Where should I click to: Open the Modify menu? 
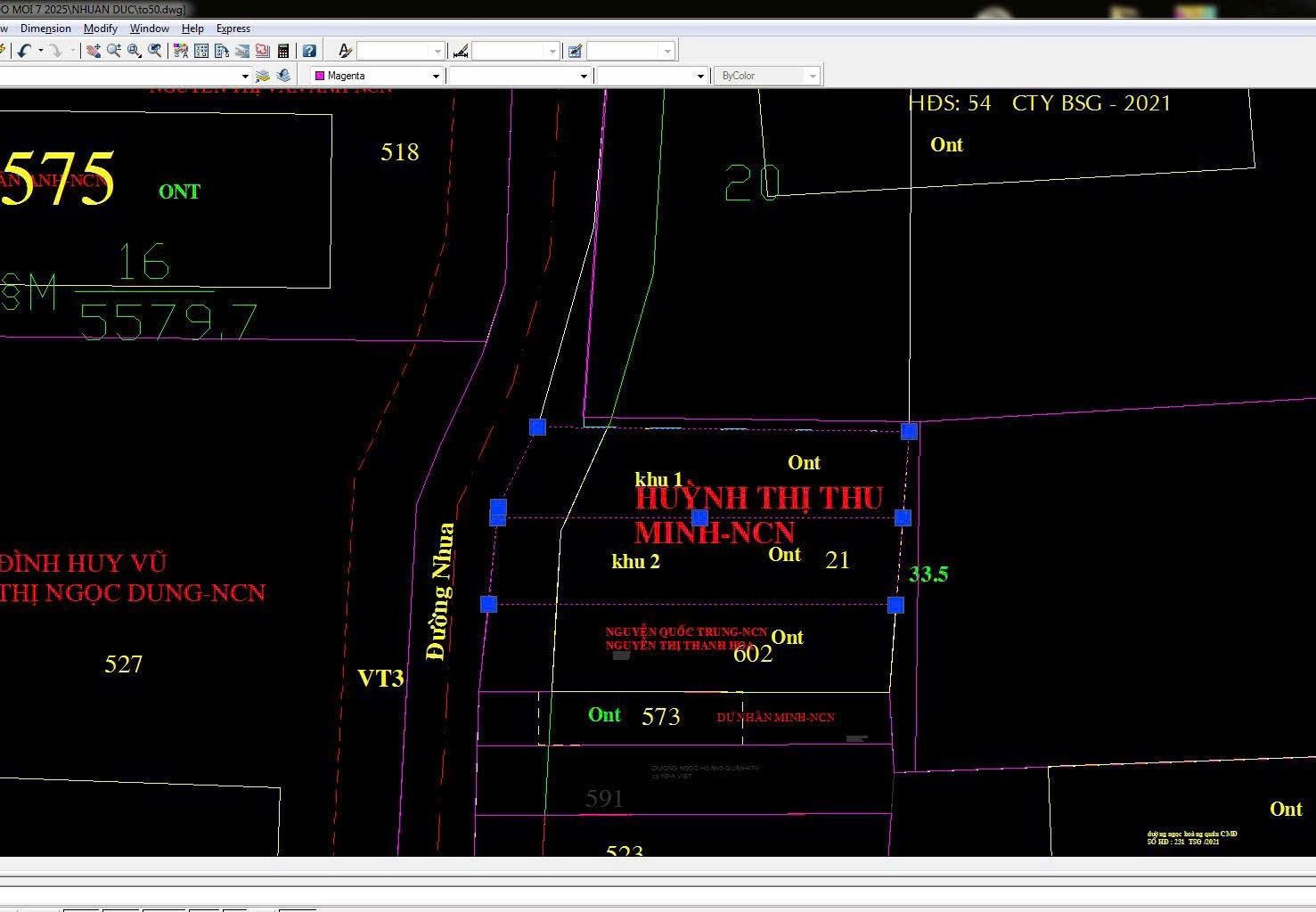coord(101,28)
